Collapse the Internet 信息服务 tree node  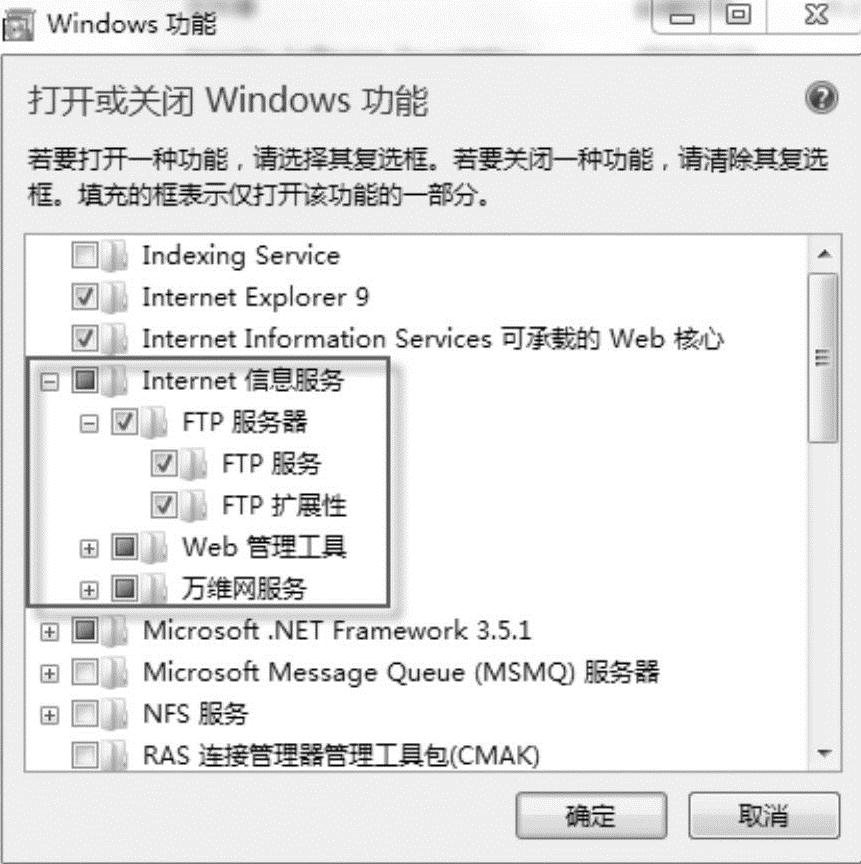coord(50,382)
